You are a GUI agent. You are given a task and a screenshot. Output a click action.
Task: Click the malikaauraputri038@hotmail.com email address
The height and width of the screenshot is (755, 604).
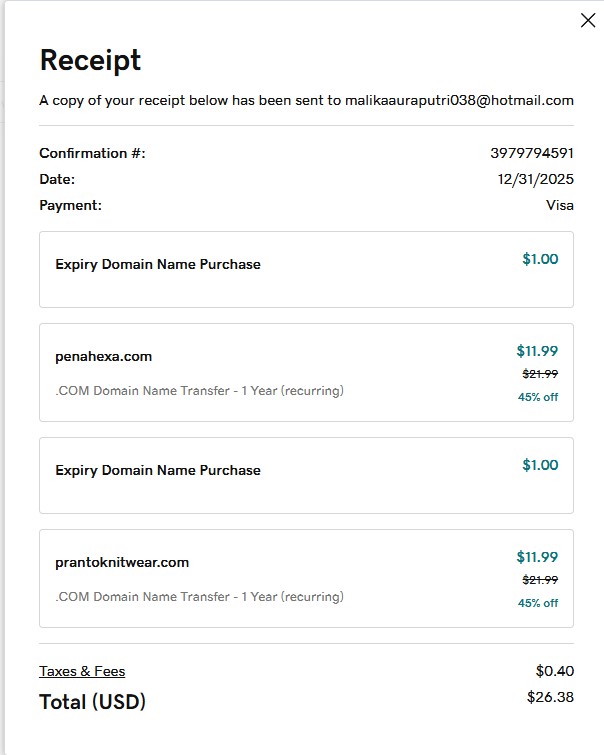pos(459,100)
